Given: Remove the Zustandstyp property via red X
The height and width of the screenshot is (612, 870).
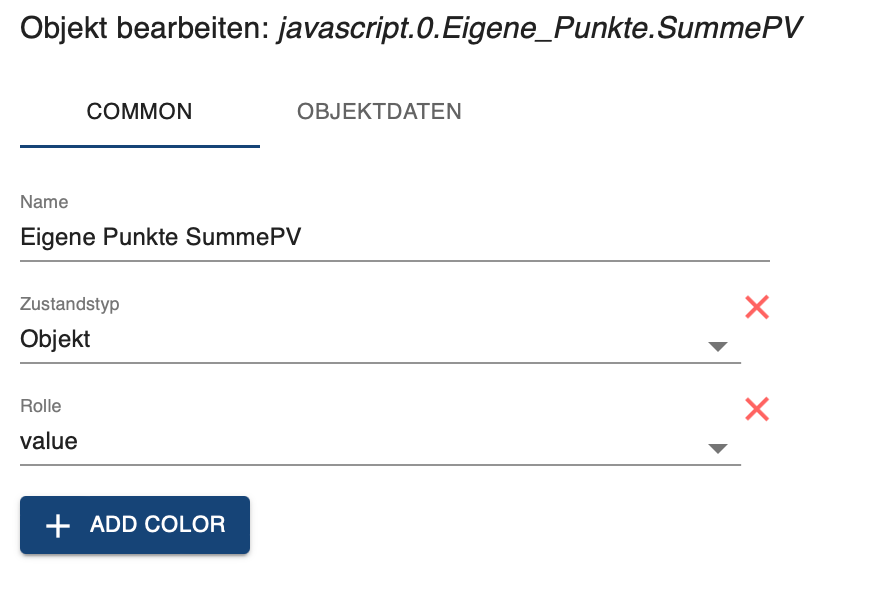Looking at the screenshot, I should tap(757, 307).
